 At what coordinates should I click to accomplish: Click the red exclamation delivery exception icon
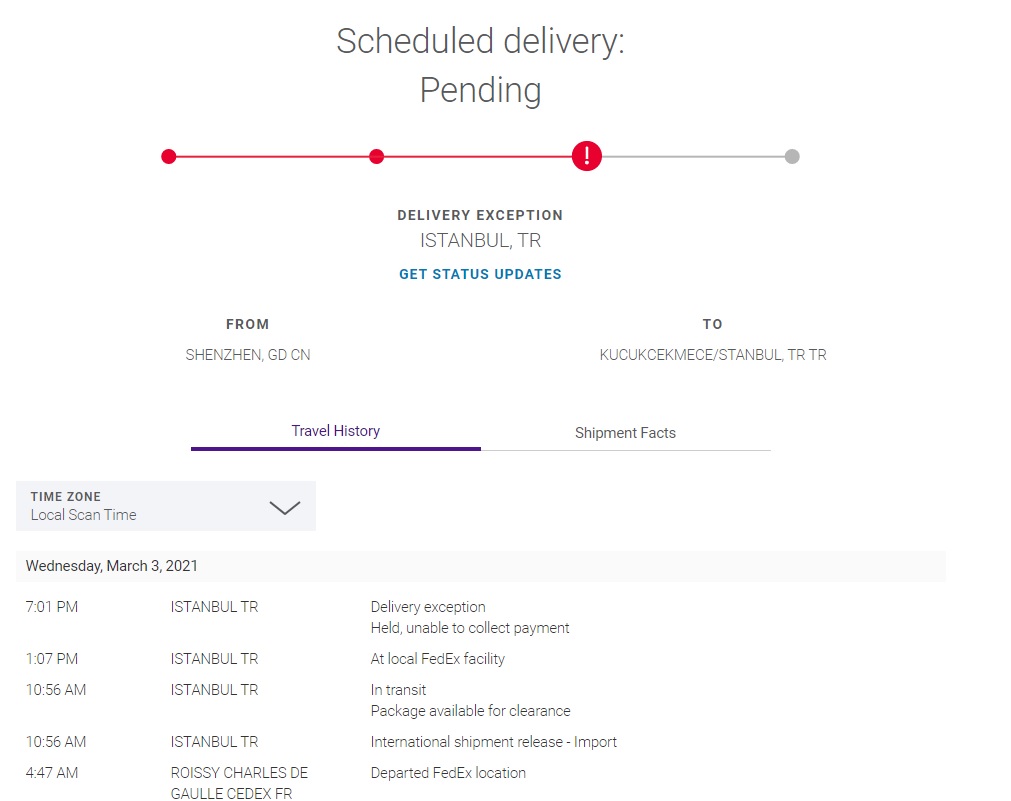coord(586,156)
